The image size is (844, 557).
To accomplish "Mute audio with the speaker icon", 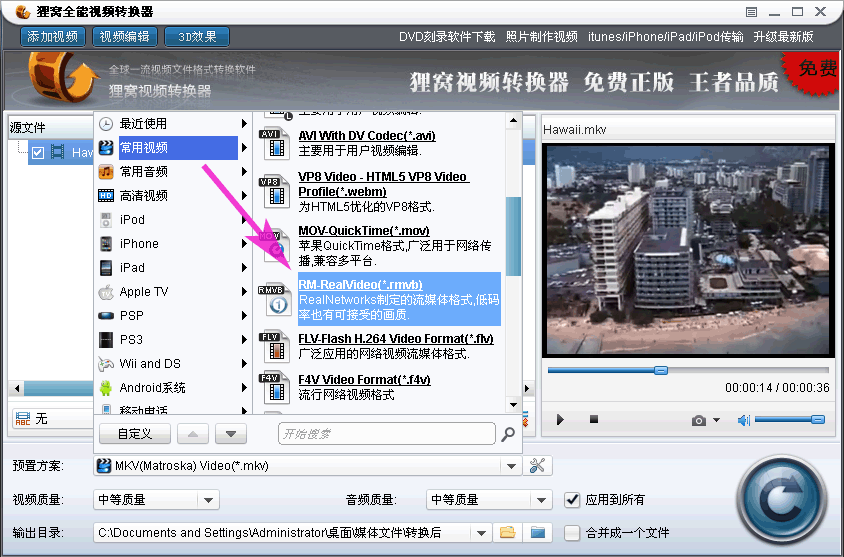I will click(x=743, y=420).
